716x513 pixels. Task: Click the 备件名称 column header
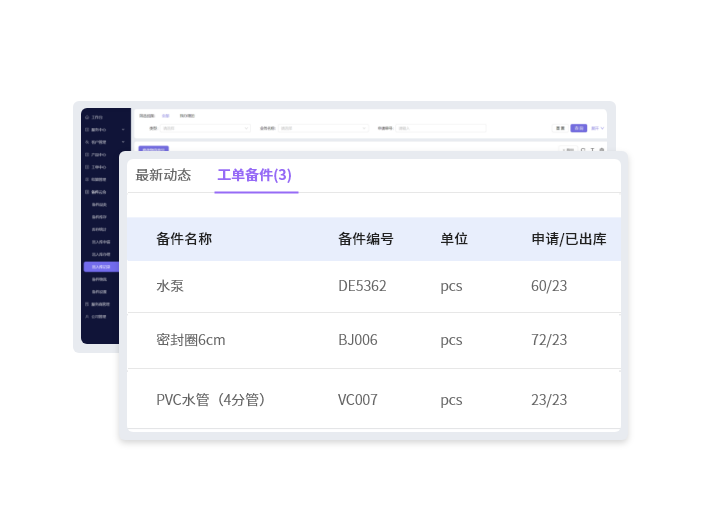(x=184, y=239)
